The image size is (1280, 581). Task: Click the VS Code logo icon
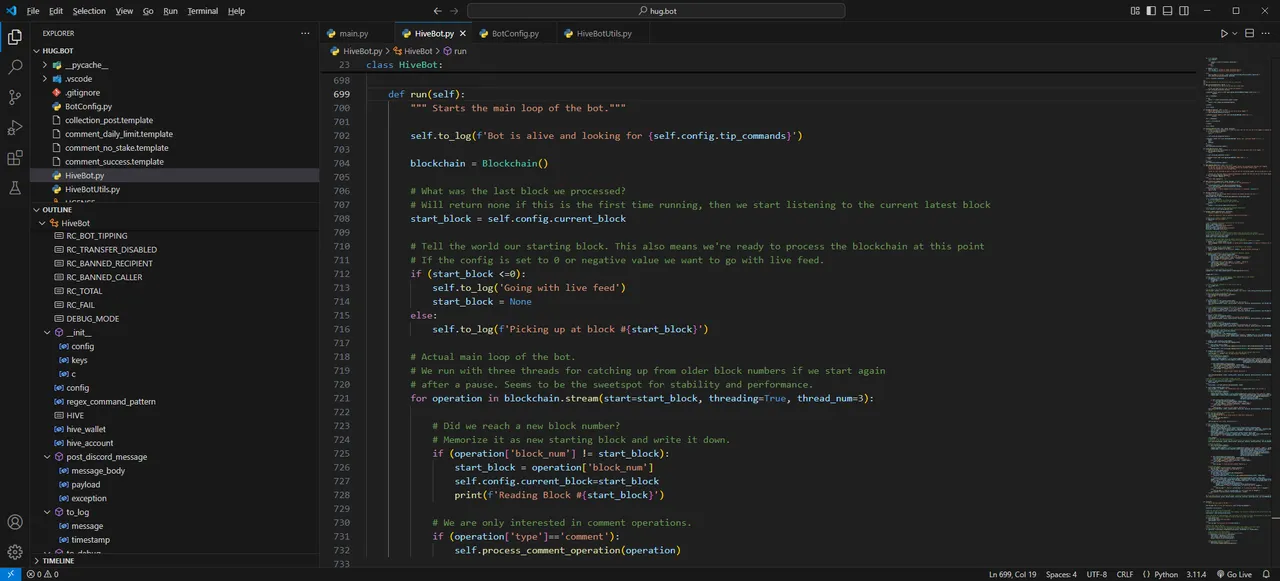(10, 11)
